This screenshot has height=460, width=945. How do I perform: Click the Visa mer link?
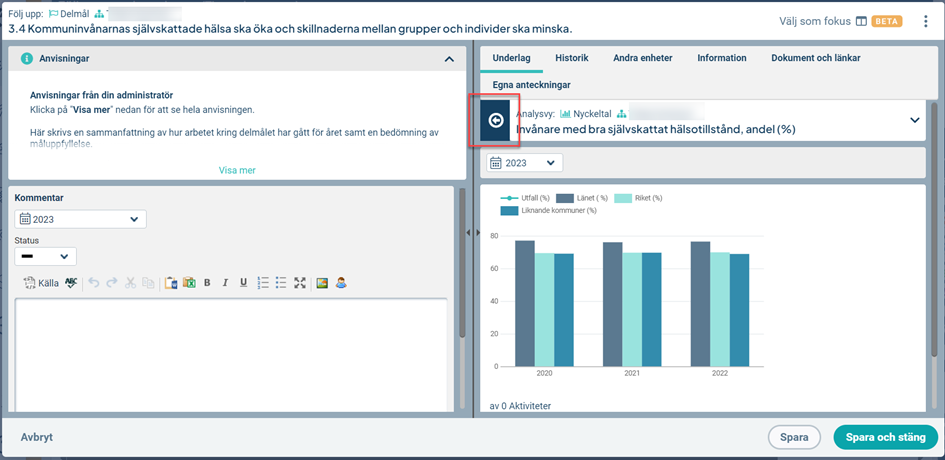coord(237,170)
